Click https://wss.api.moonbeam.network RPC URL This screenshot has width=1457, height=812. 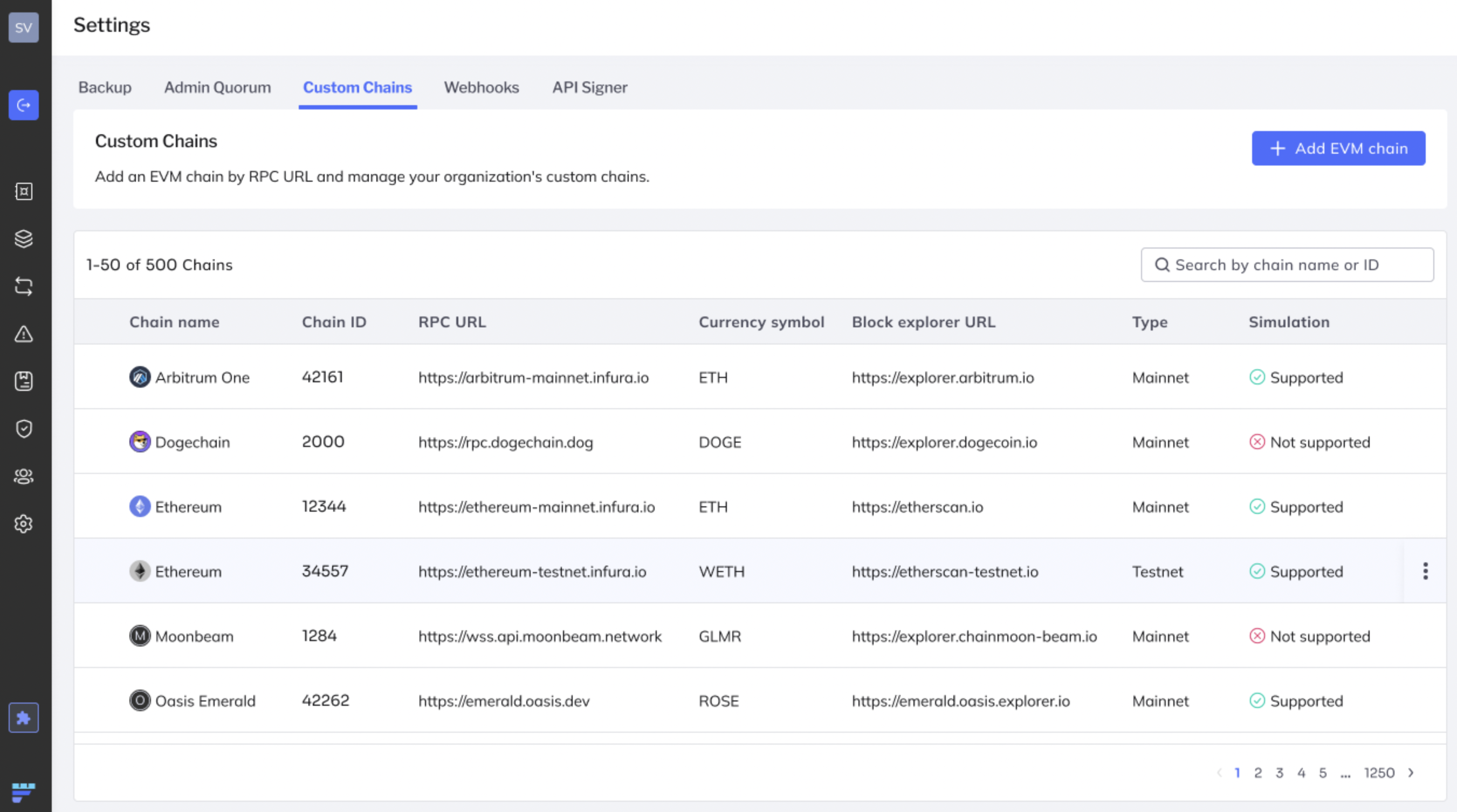540,636
